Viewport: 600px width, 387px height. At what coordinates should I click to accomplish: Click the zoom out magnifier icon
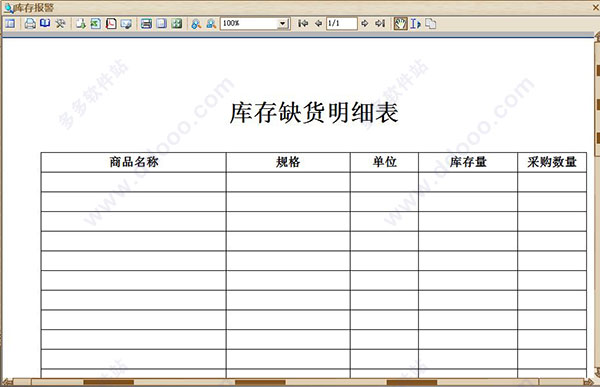click(211, 24)
